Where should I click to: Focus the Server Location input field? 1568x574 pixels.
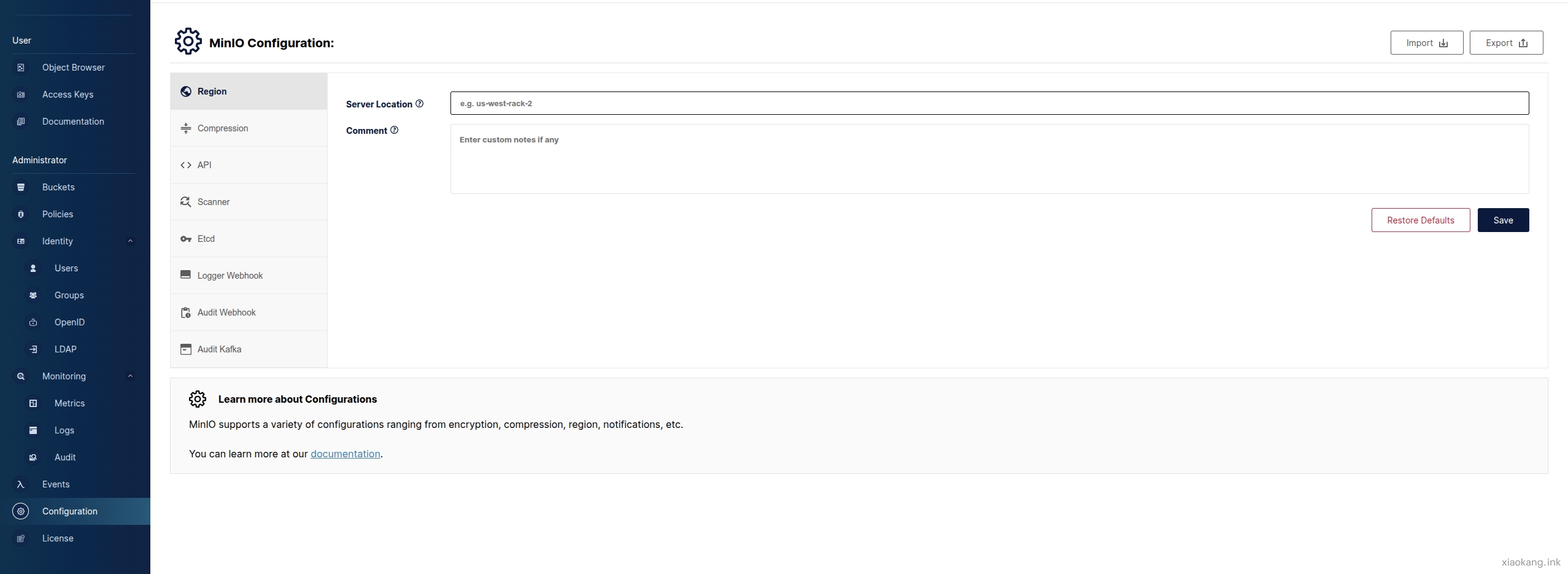pos(989,103)
